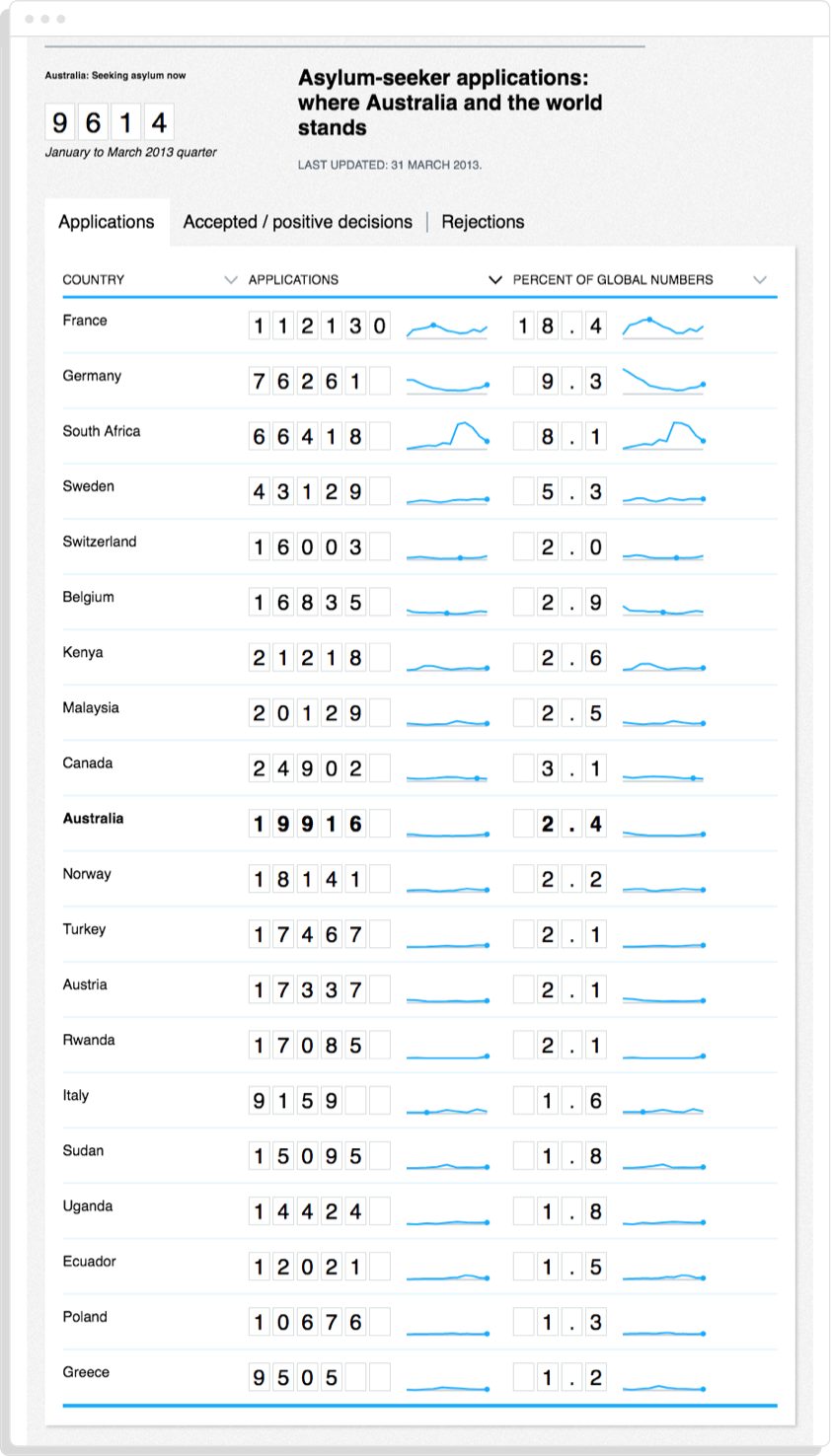Click Asylum-seeker applications headline
The image size is (831, 1456).
(x=449, y=103)
